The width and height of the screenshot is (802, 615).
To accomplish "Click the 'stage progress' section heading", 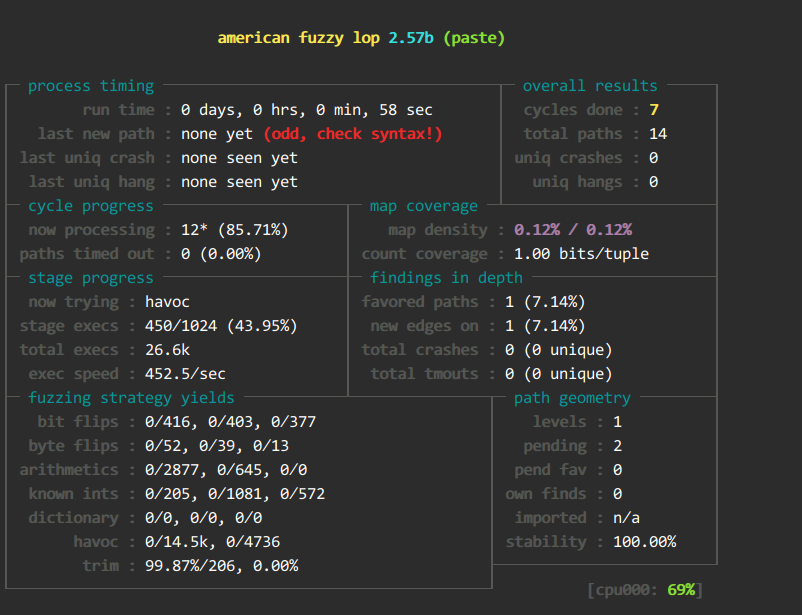I will [x=91, y=278].
